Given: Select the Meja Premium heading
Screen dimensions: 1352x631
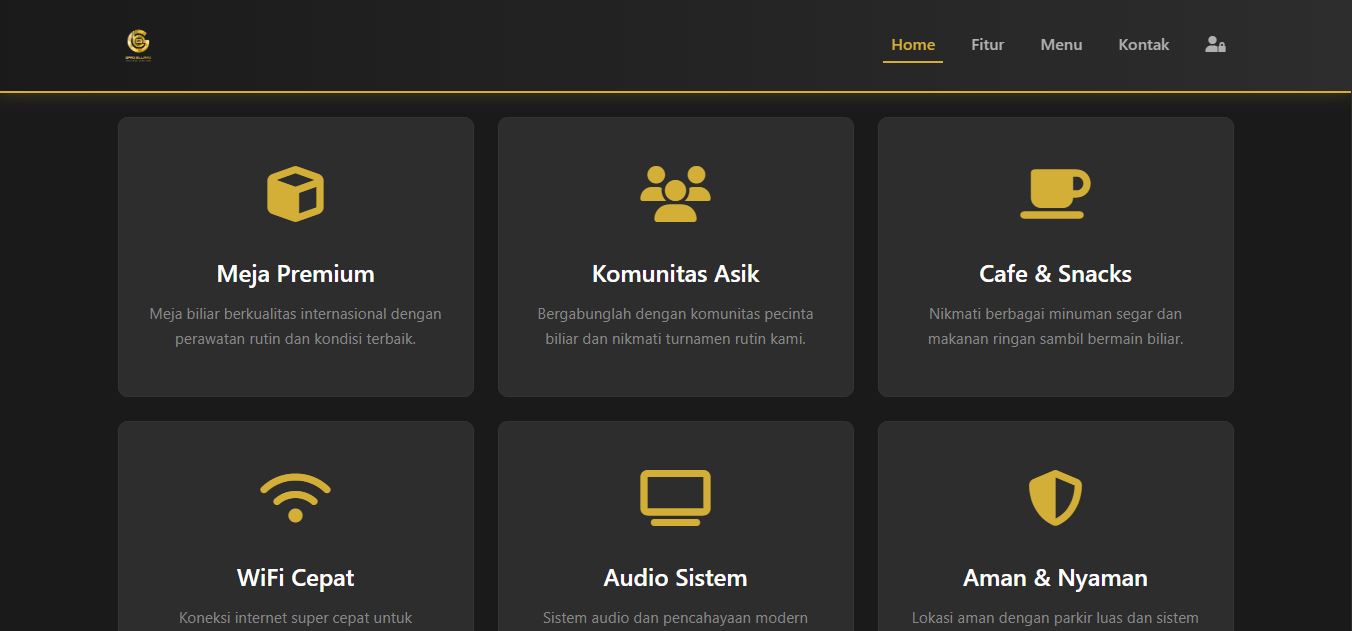Looking at the screenshot, I should pyautogui.click(x=295, y=274).
